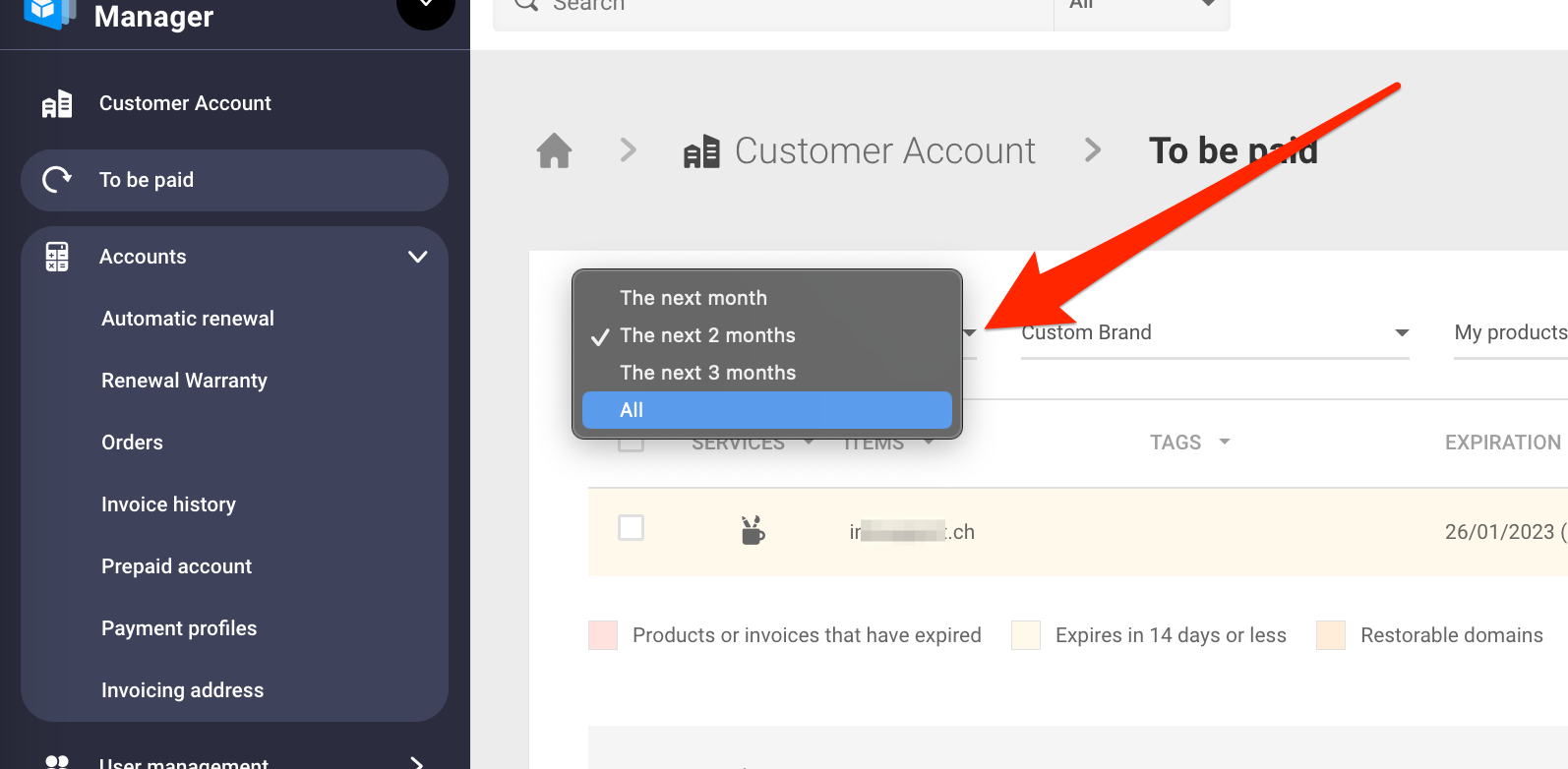This screenshot has width=1568, height=769.
Task: Click the Infomaniak Manager cube logo
Action: pyautogui.click(x=49, y=12)
